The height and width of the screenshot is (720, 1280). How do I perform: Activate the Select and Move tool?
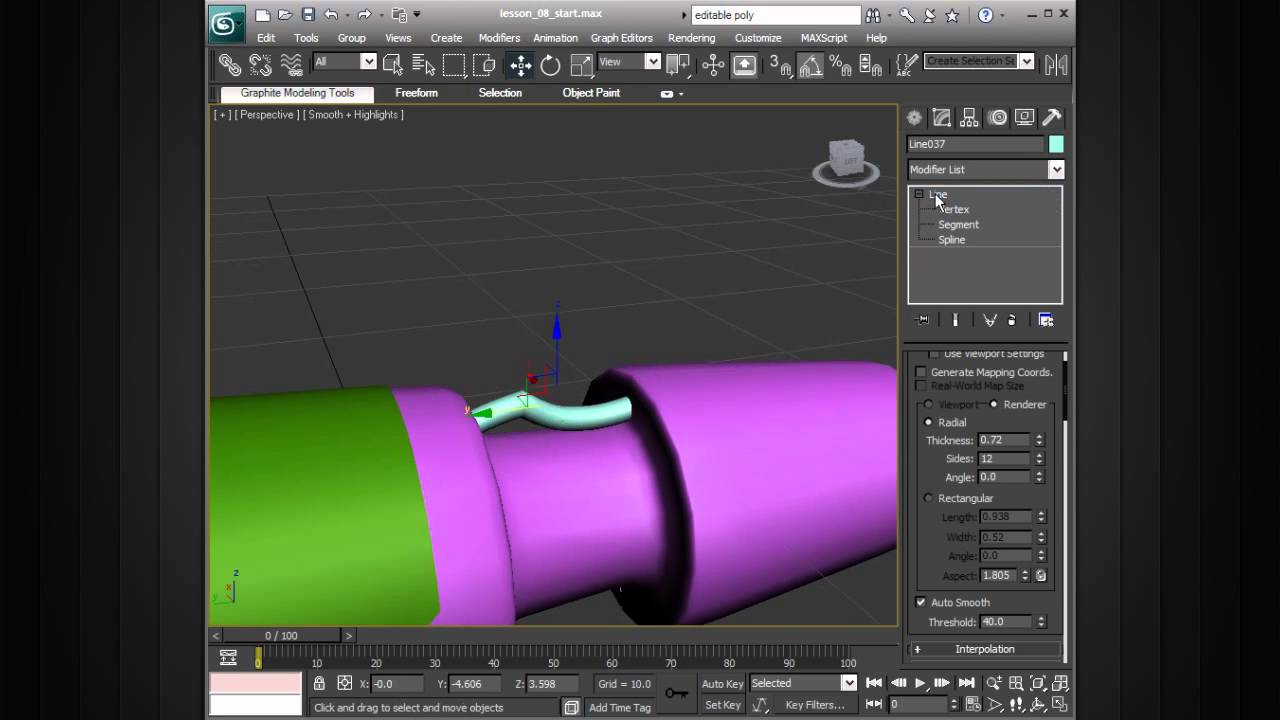520,65
